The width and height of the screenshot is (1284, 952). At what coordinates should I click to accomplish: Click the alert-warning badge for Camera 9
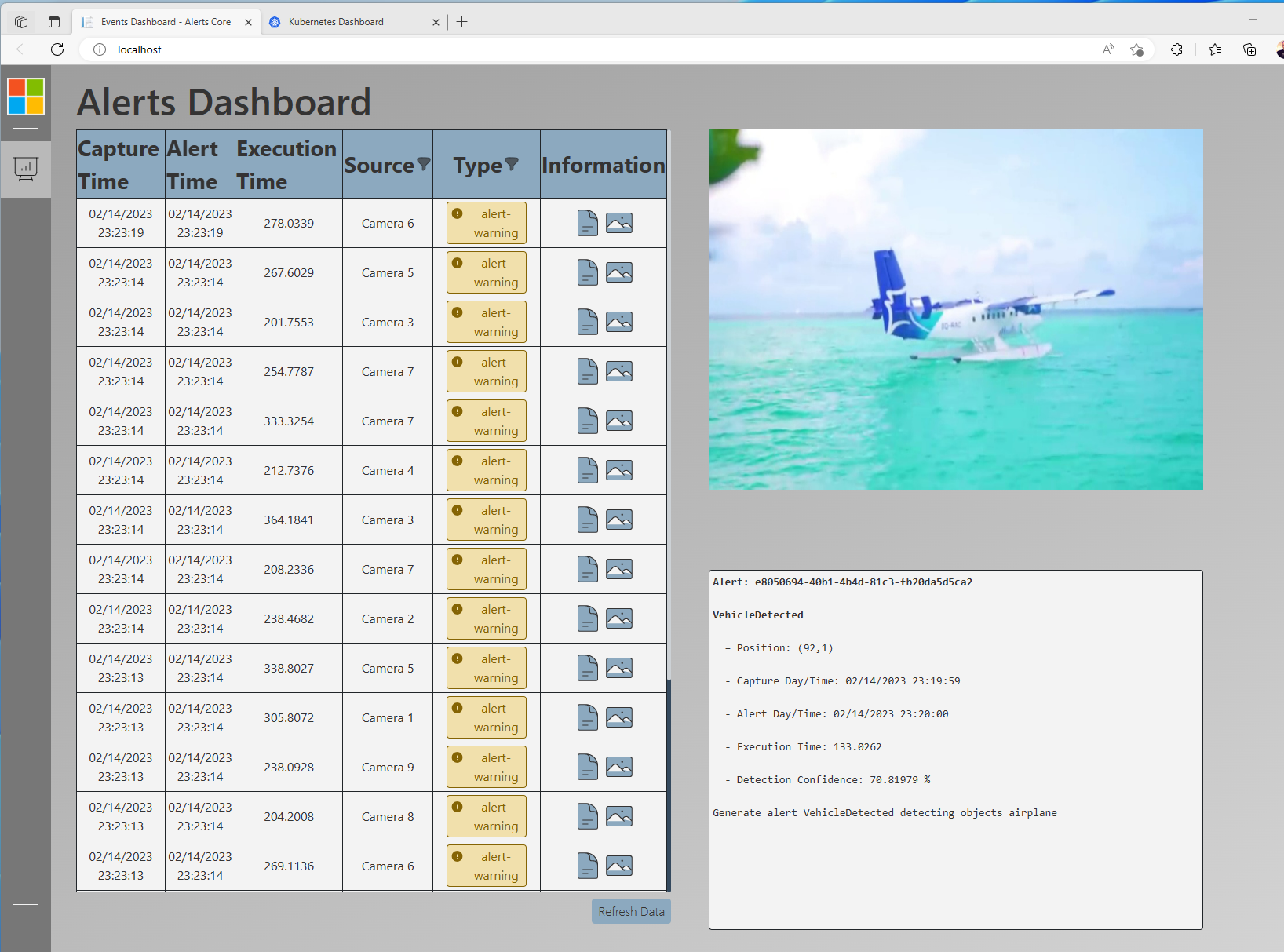pos(487,768)
